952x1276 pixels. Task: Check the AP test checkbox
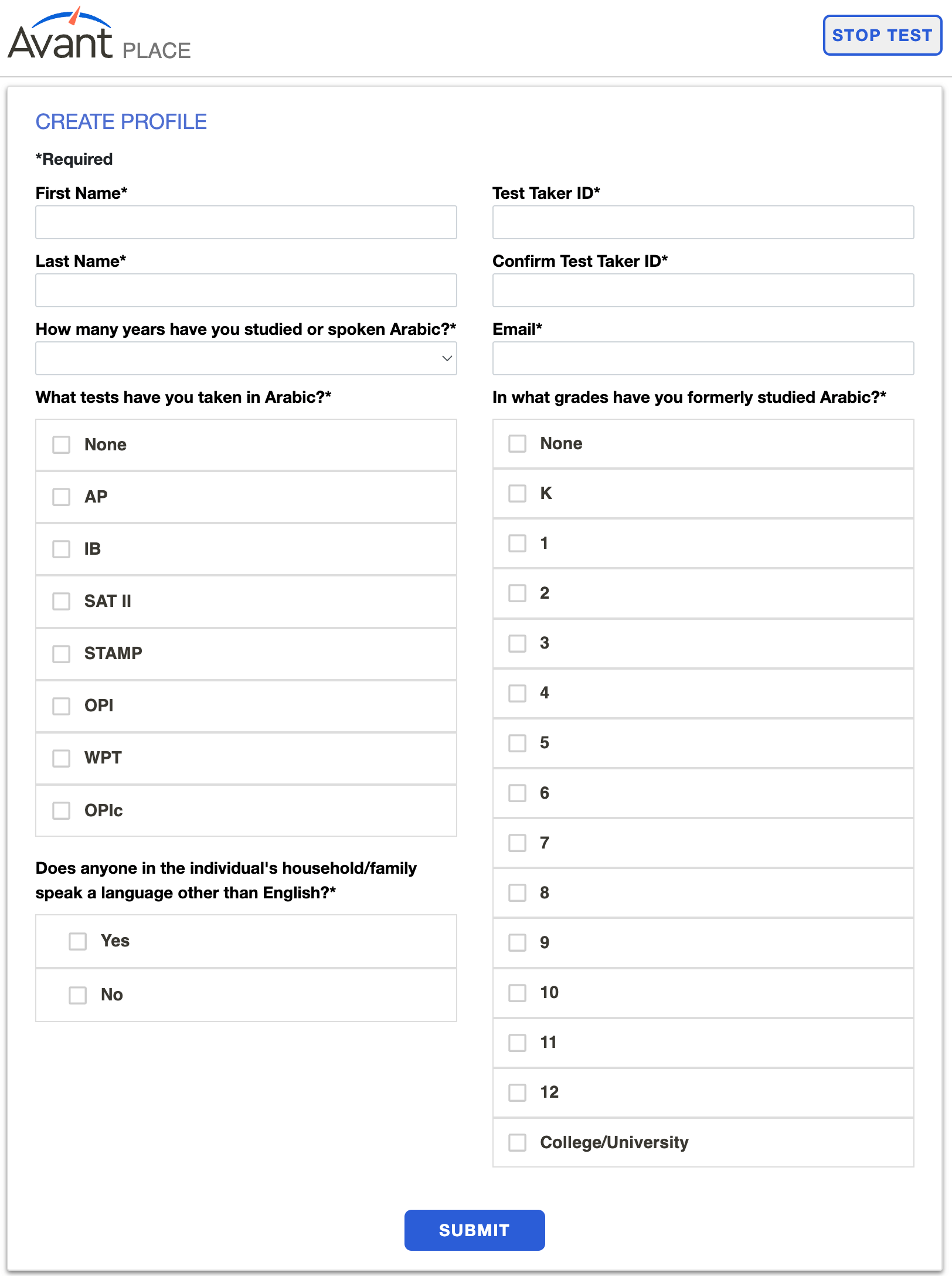tap(61, 497)
